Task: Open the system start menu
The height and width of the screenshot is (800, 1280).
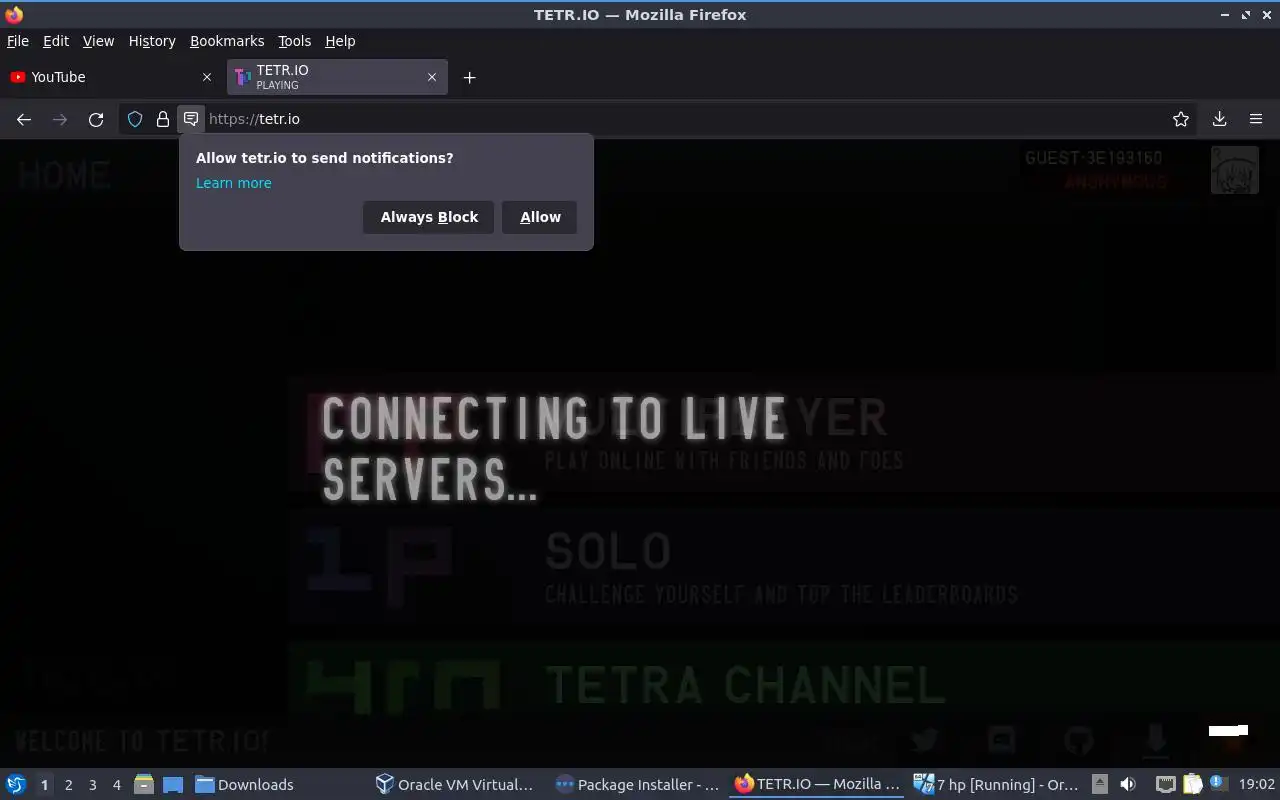Action: 16,785
